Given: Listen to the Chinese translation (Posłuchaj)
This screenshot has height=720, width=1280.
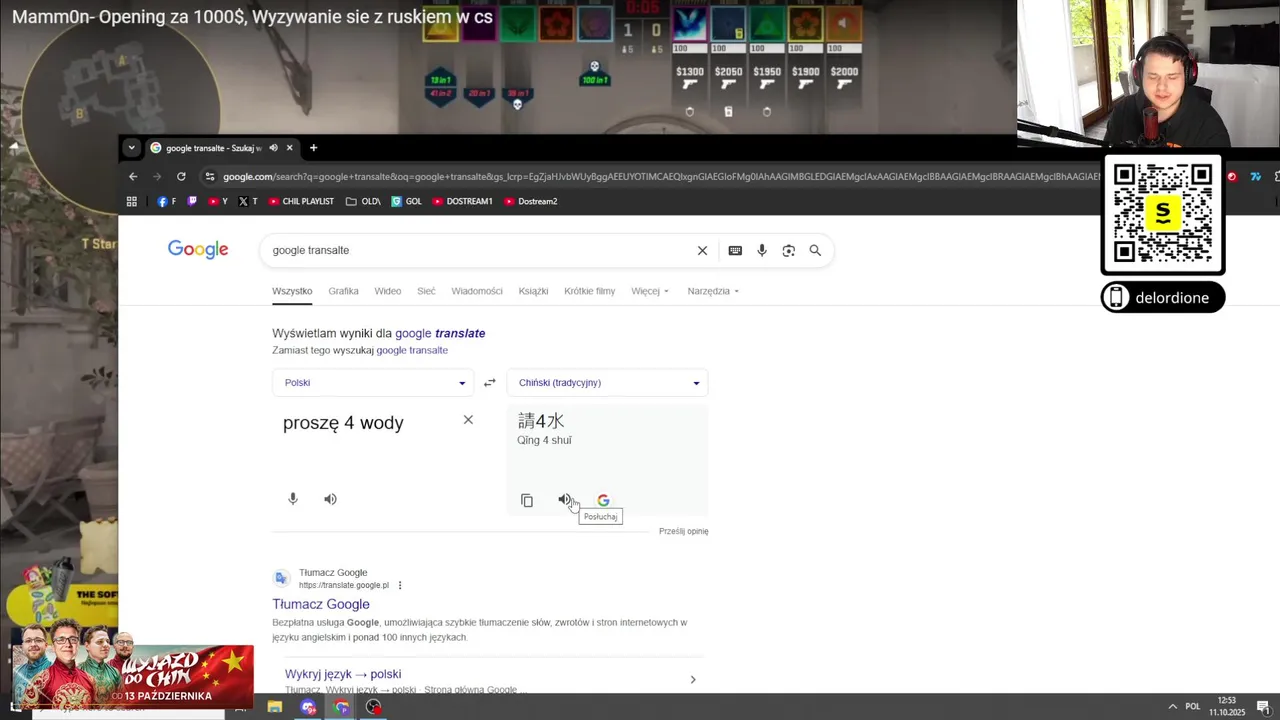Looking at the screenshot, I should (565, 500).
